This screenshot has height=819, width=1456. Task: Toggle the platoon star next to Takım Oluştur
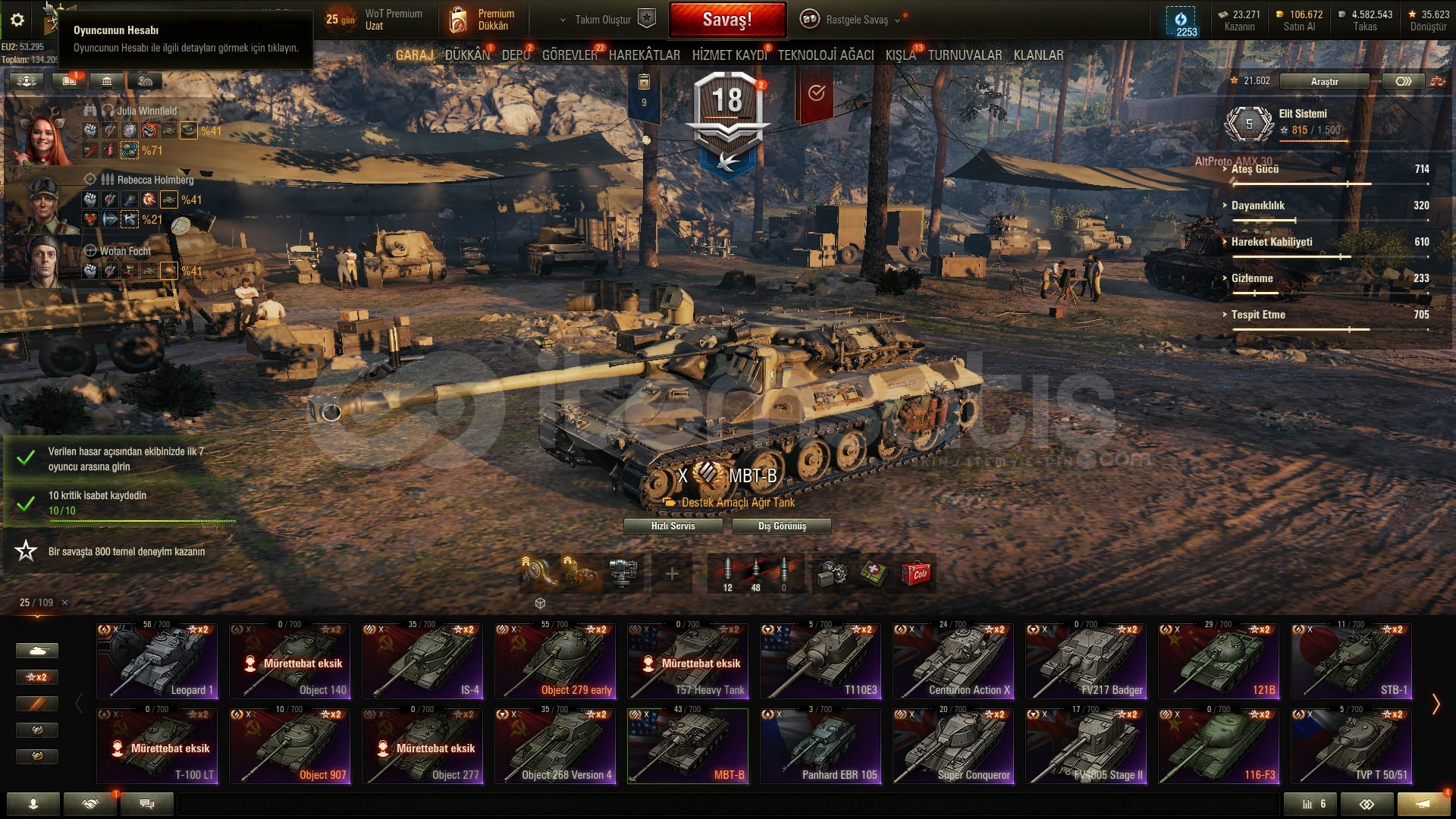pyautogui.click(x=646, y=18)
